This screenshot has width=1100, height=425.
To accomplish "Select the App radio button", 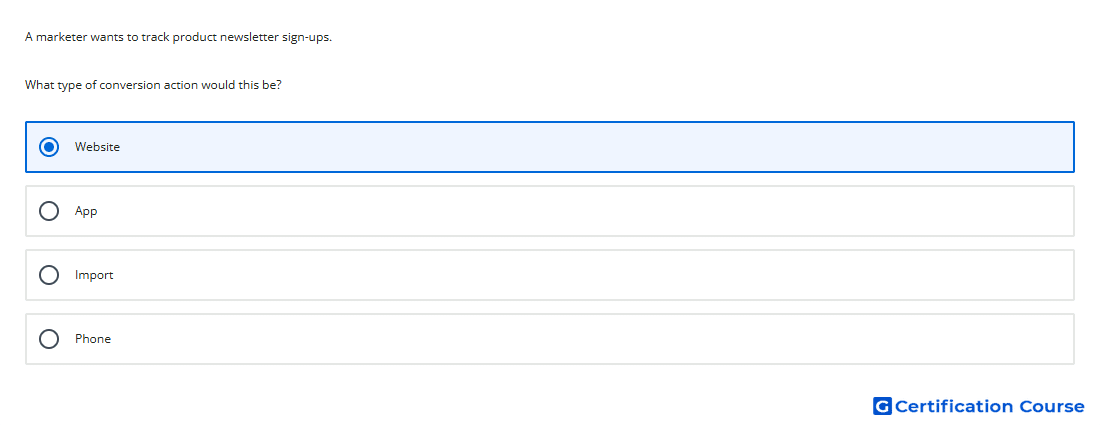I will click(49, 211).
